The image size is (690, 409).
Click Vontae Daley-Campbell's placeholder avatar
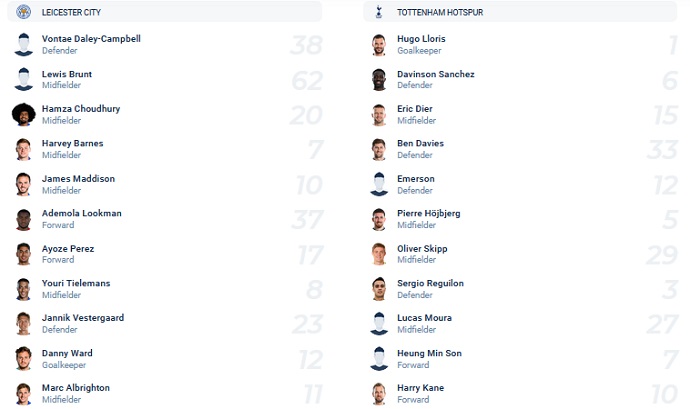[23, 45]
